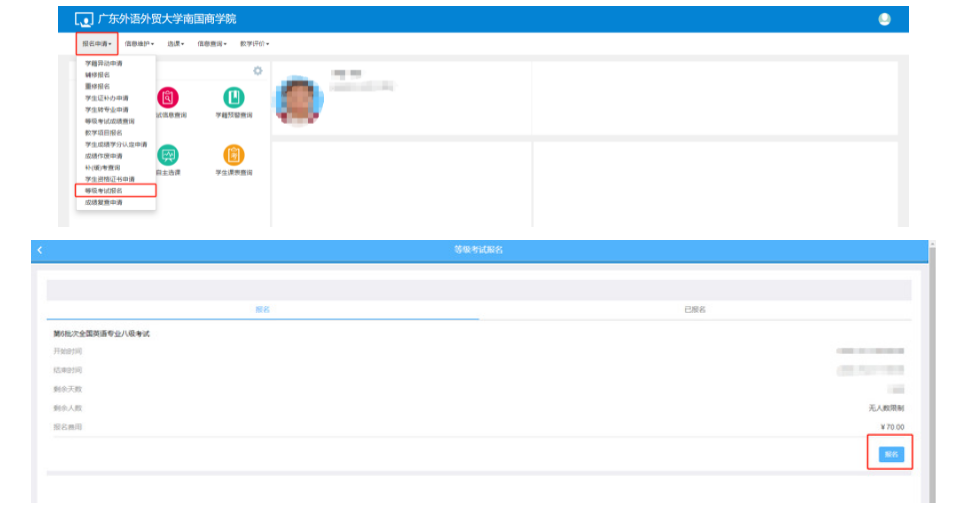
Task: Switch to the 已报名 tab
Action: coord(695,310)
